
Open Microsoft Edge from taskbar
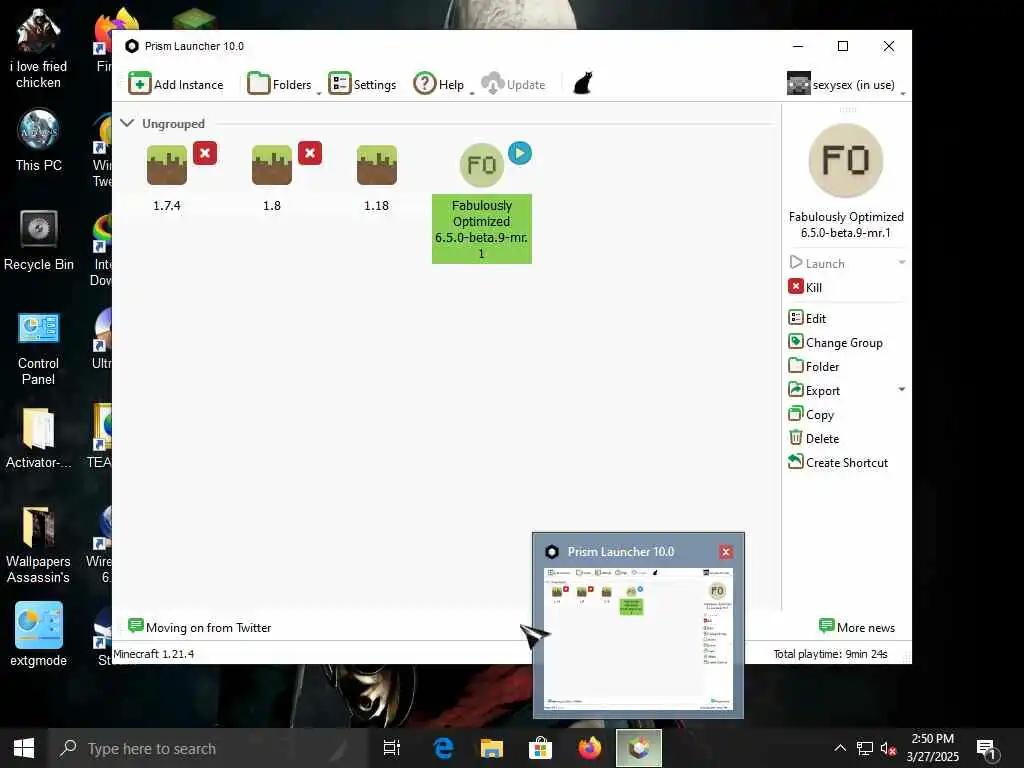443,748
